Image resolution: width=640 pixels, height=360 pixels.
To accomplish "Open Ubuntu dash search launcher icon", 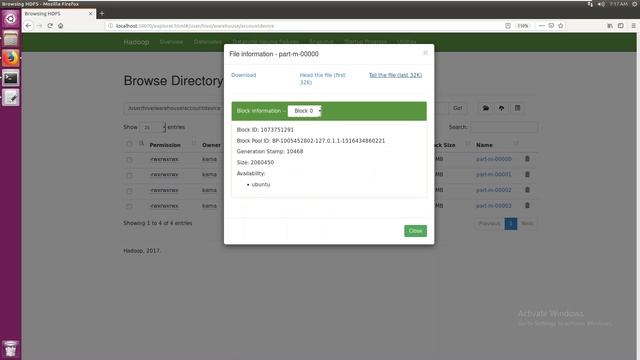I will click(11, 19).
